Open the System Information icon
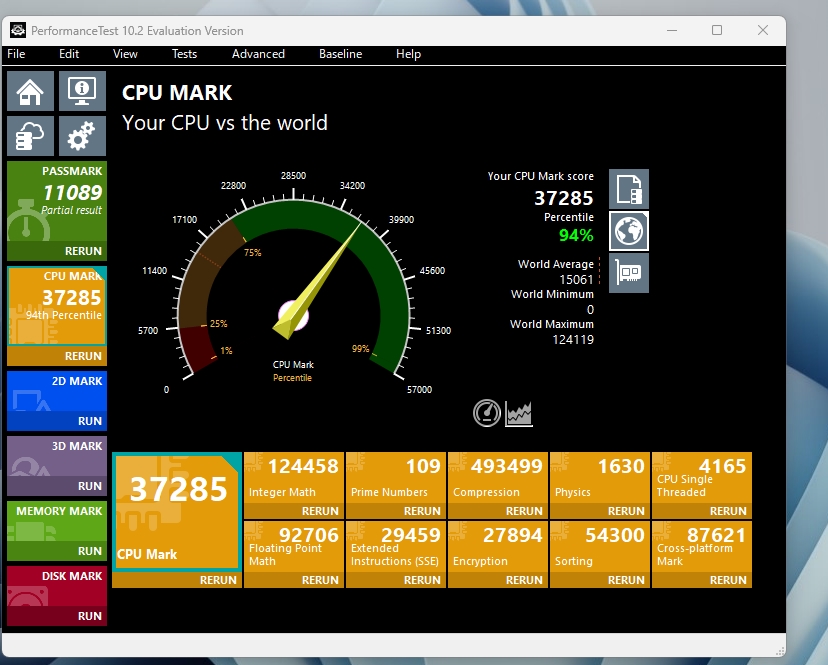The width and height of the screenshot is (828, 665). (x=82, y=91)
